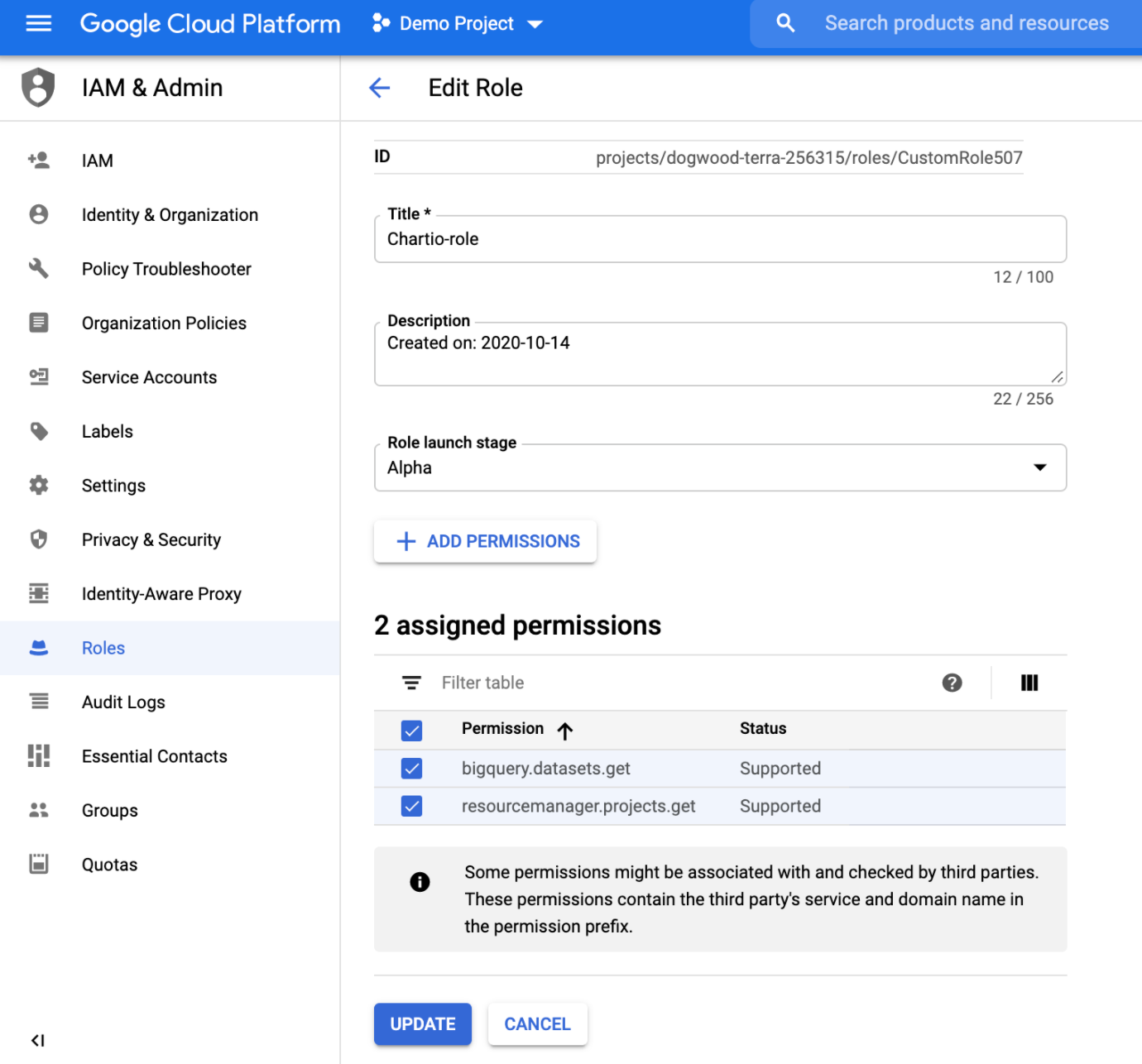Click the Supported status for bigquery.datasets.get
Screen dimensions: 1142x1064
coord(780,769)
